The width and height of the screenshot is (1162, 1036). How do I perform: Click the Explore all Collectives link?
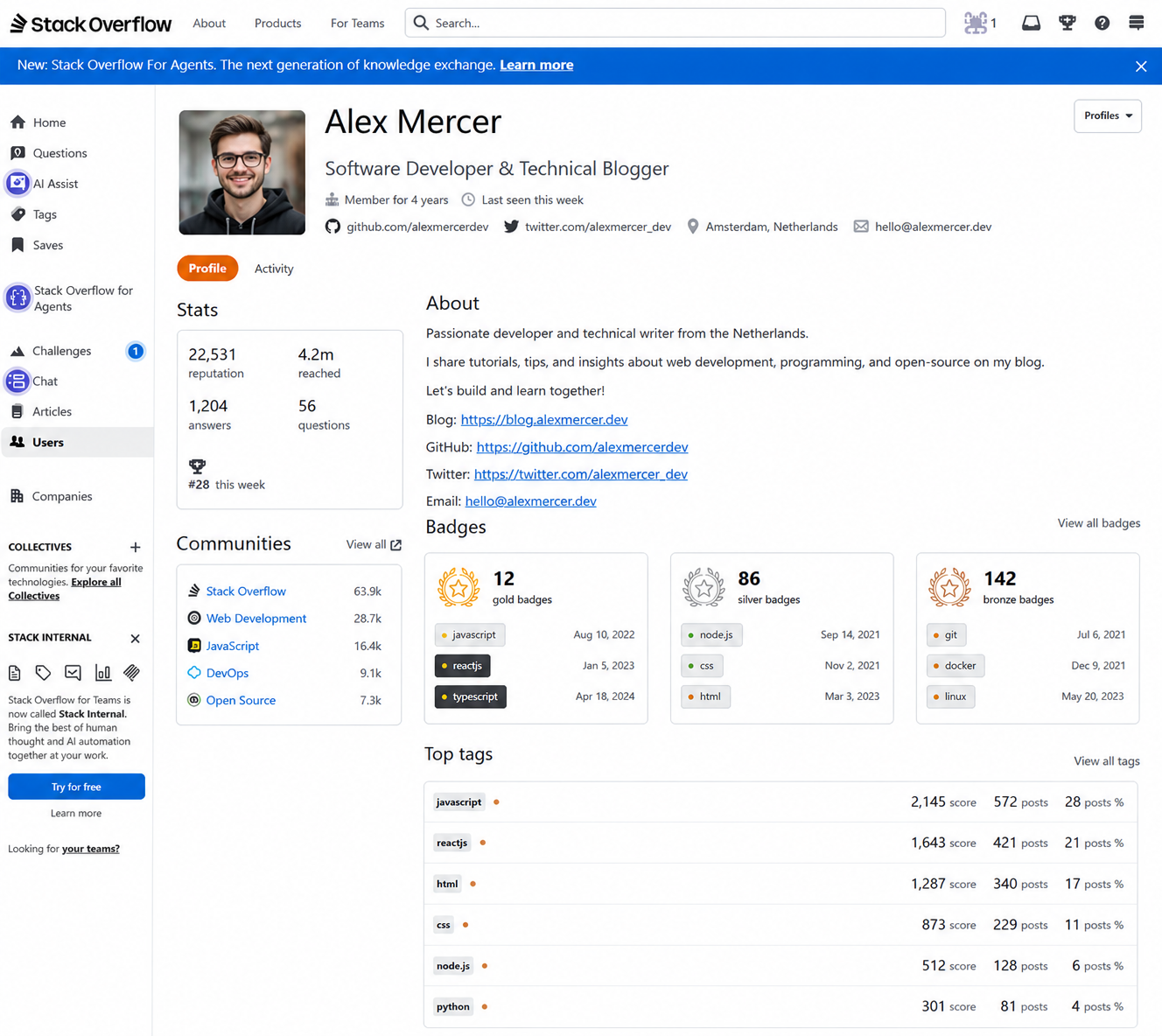(65, 589)
